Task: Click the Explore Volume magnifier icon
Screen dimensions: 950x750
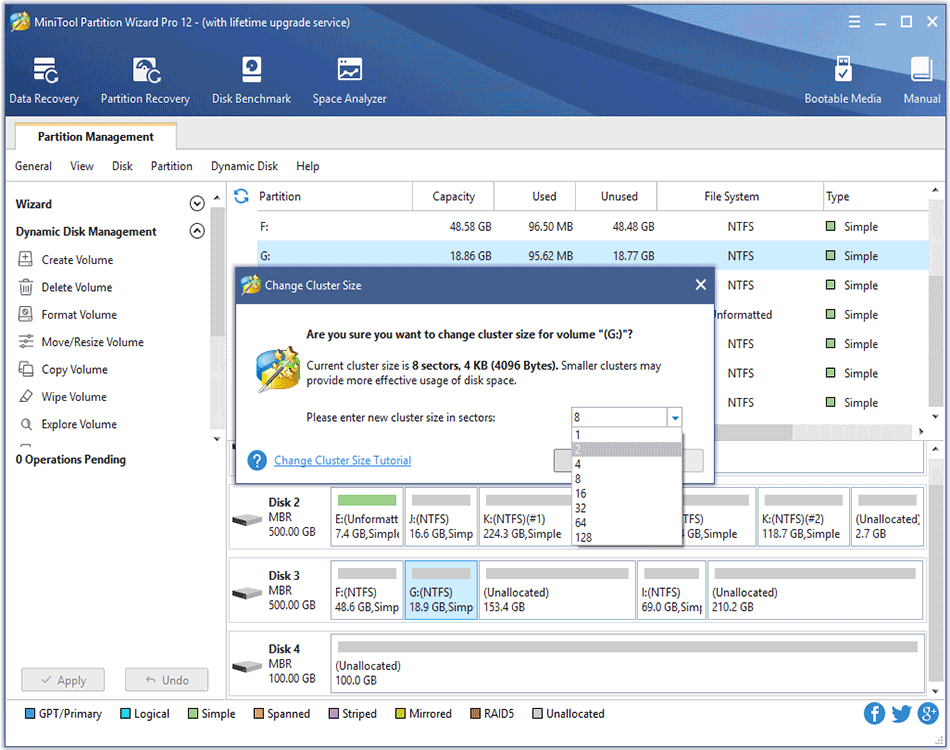Action: click(x=25, y=424)
